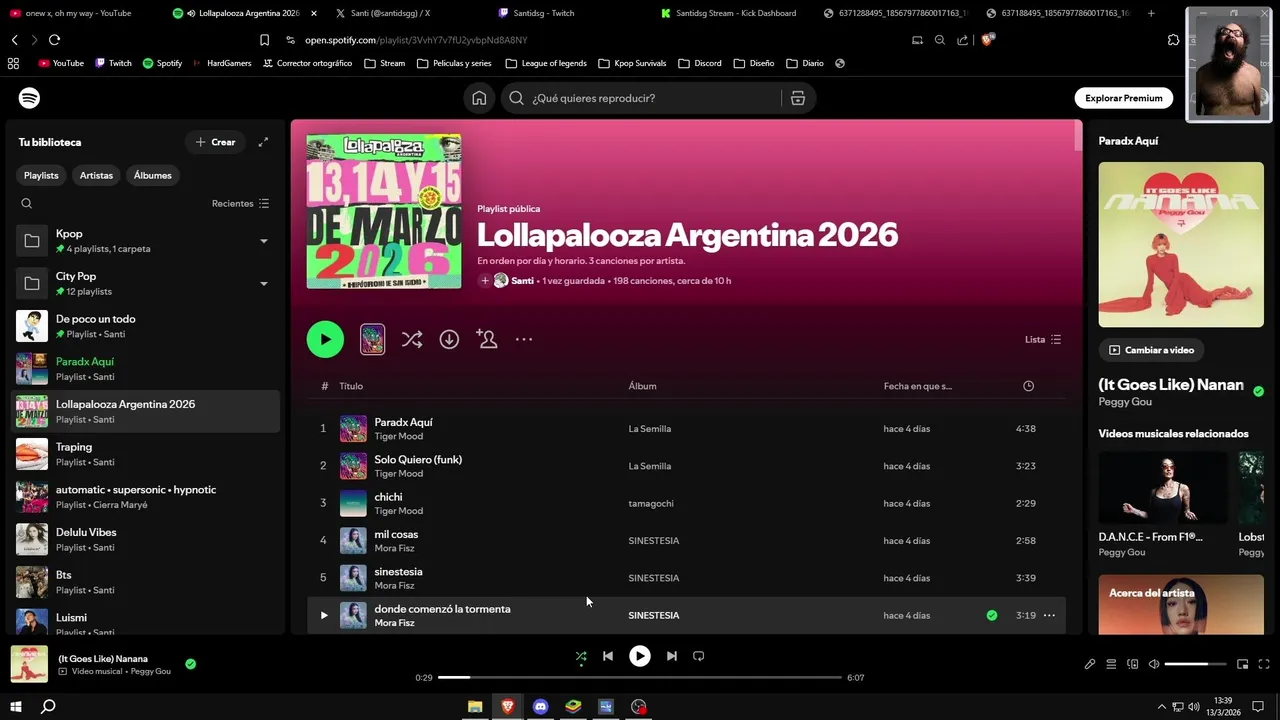
Task: Open the Diseño bookmarks folder
Action: tap(754, 63)
